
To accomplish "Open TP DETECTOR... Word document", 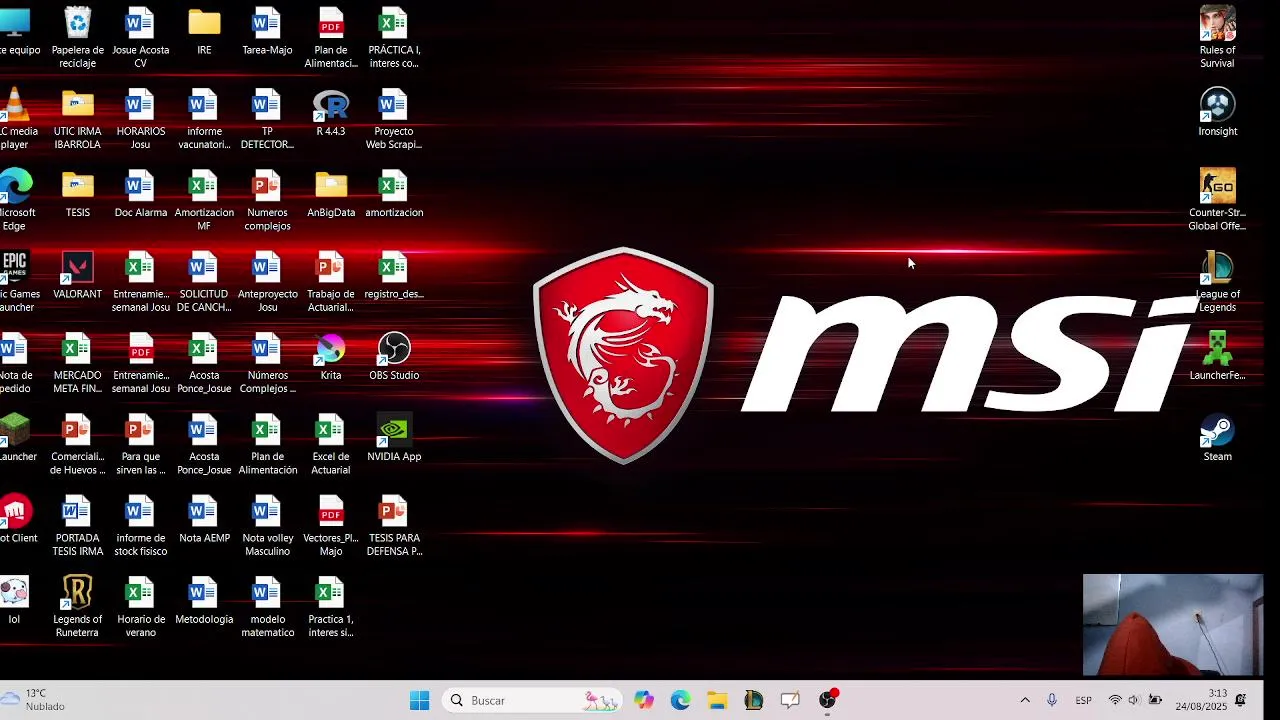I will [x=267, y=118].
